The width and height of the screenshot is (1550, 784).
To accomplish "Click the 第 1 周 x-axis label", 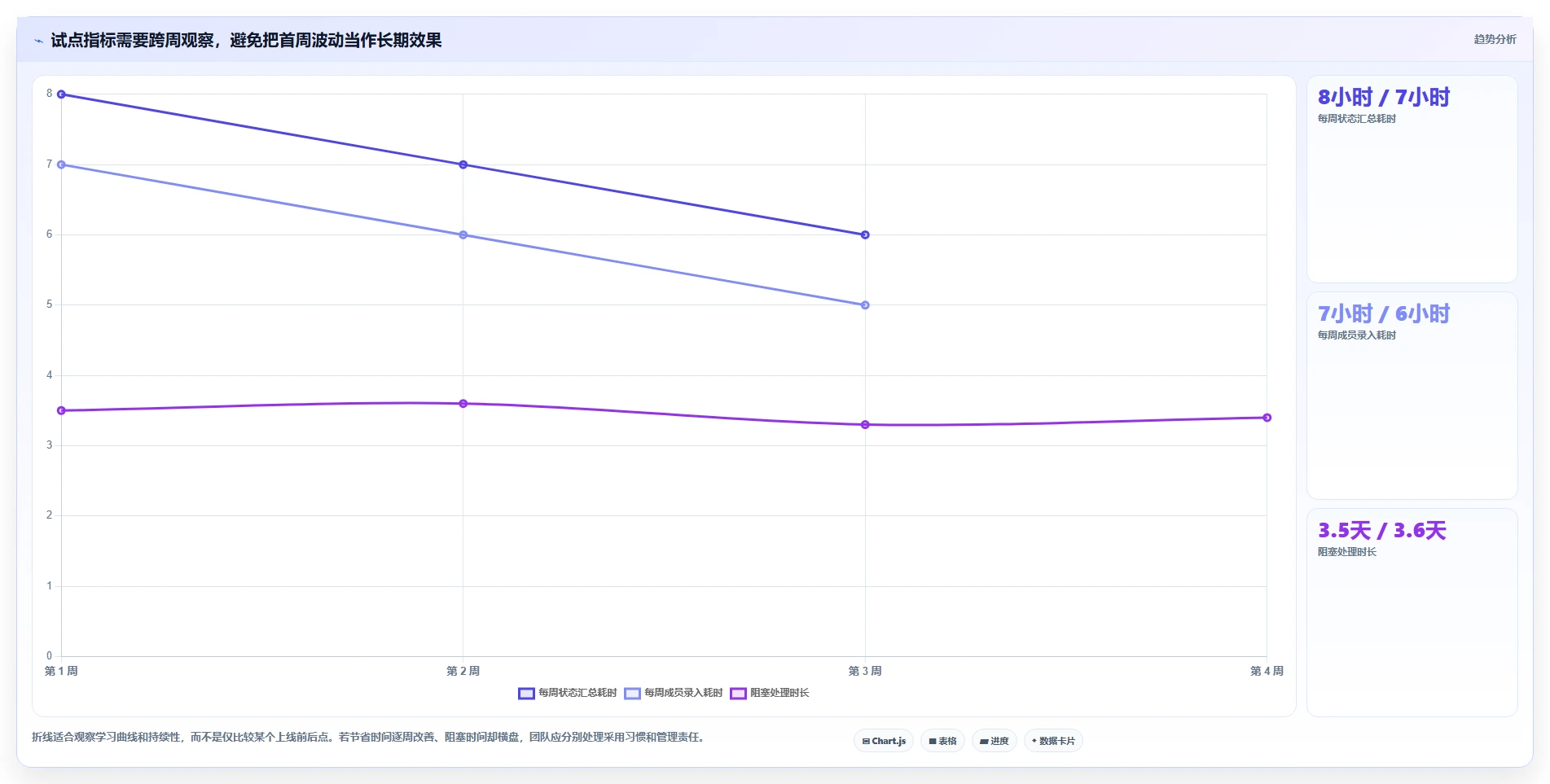I will tap(61, 671).
